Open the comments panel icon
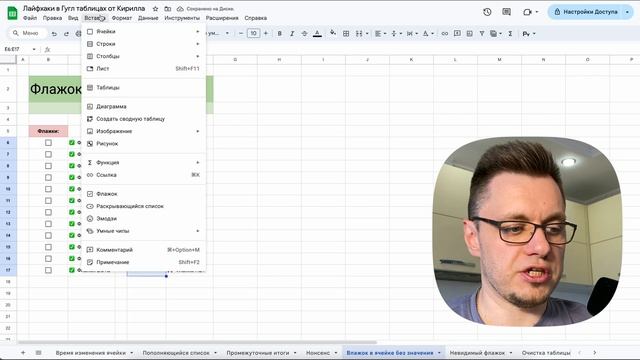The height and width of the screenshot is (360, 640). coord(507,12)
